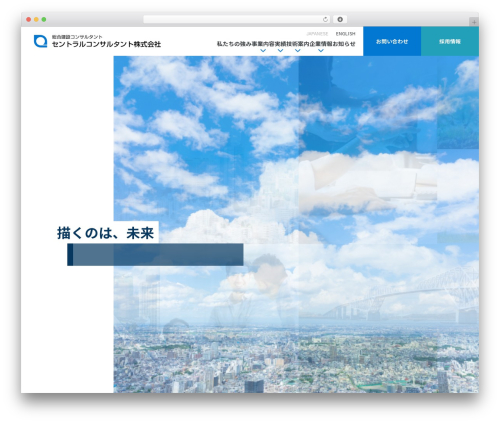This screenshot has height=423, width=500.
Task: Expand the chevron under 実績
Action: point(280,51)
